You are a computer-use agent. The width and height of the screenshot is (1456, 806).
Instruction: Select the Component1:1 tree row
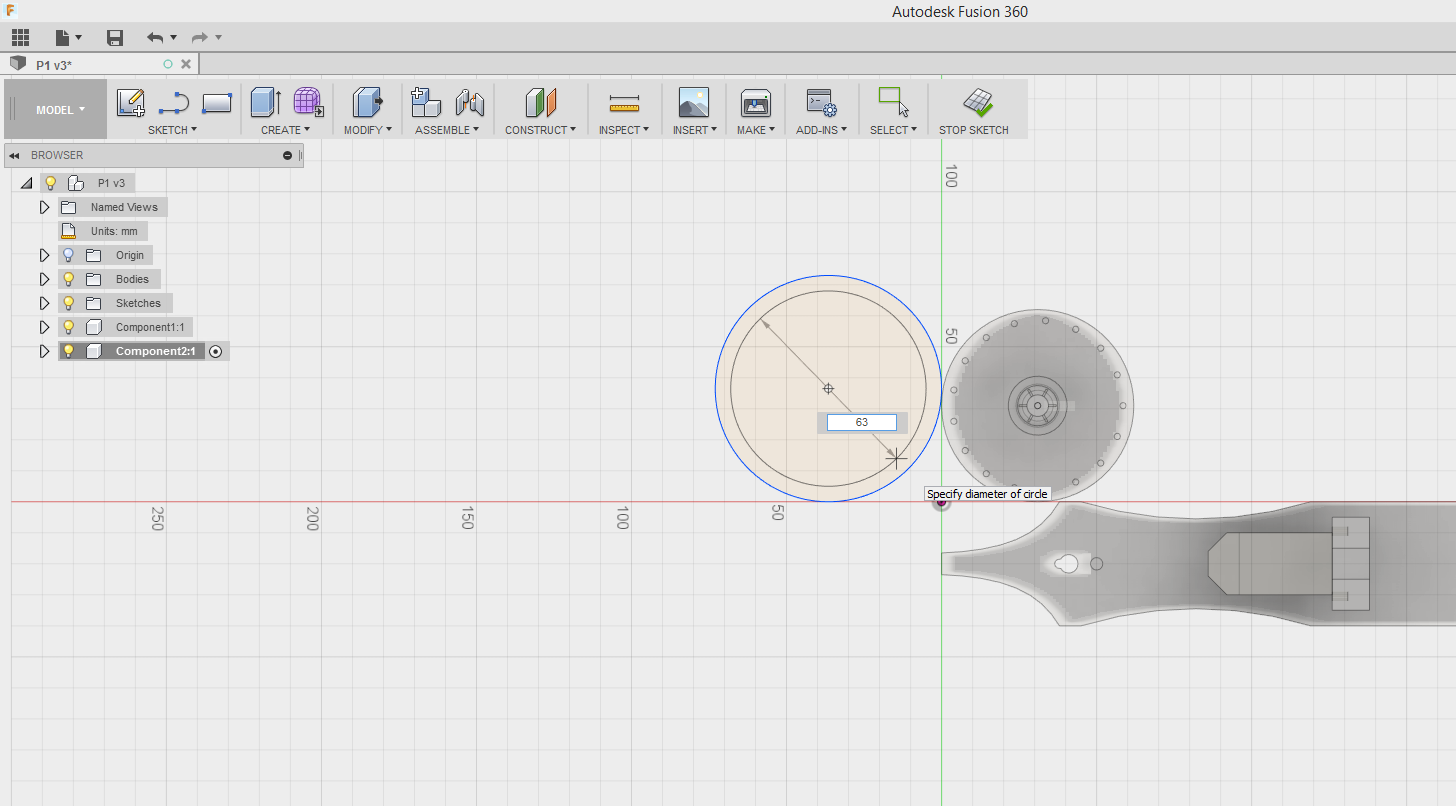126,327
